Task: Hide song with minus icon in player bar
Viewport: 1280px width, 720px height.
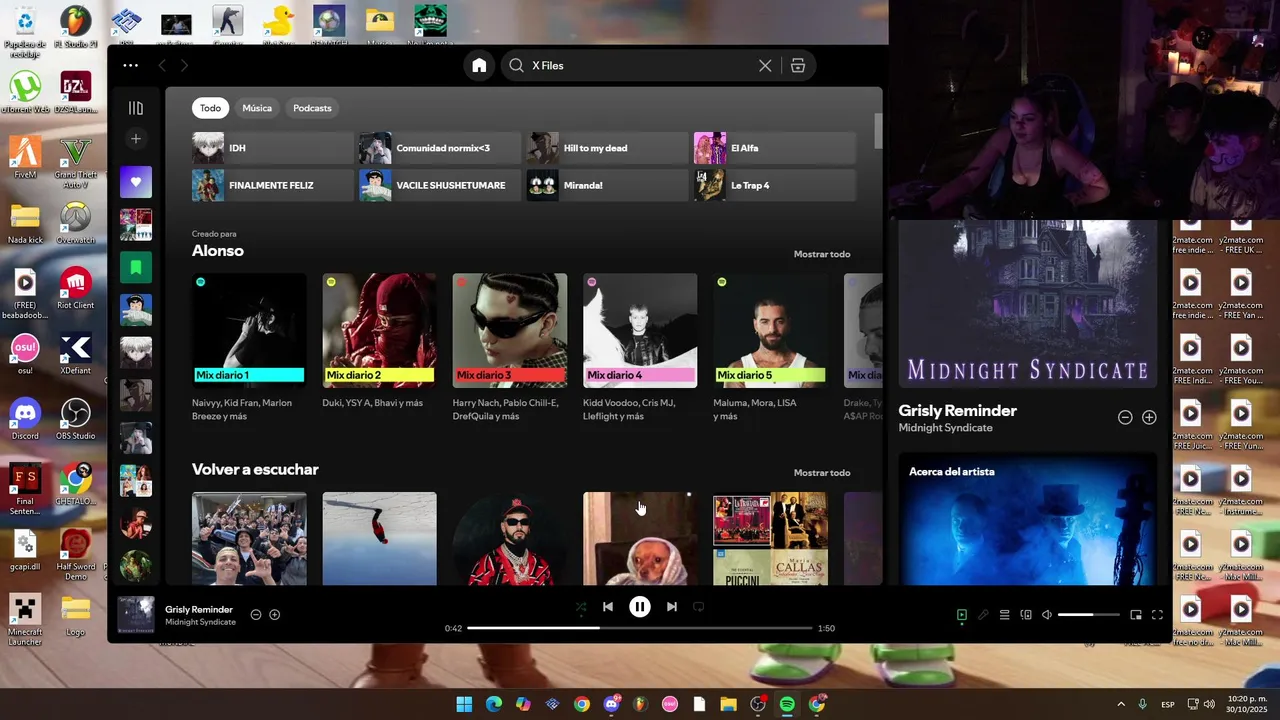Action: pos(256,615)
